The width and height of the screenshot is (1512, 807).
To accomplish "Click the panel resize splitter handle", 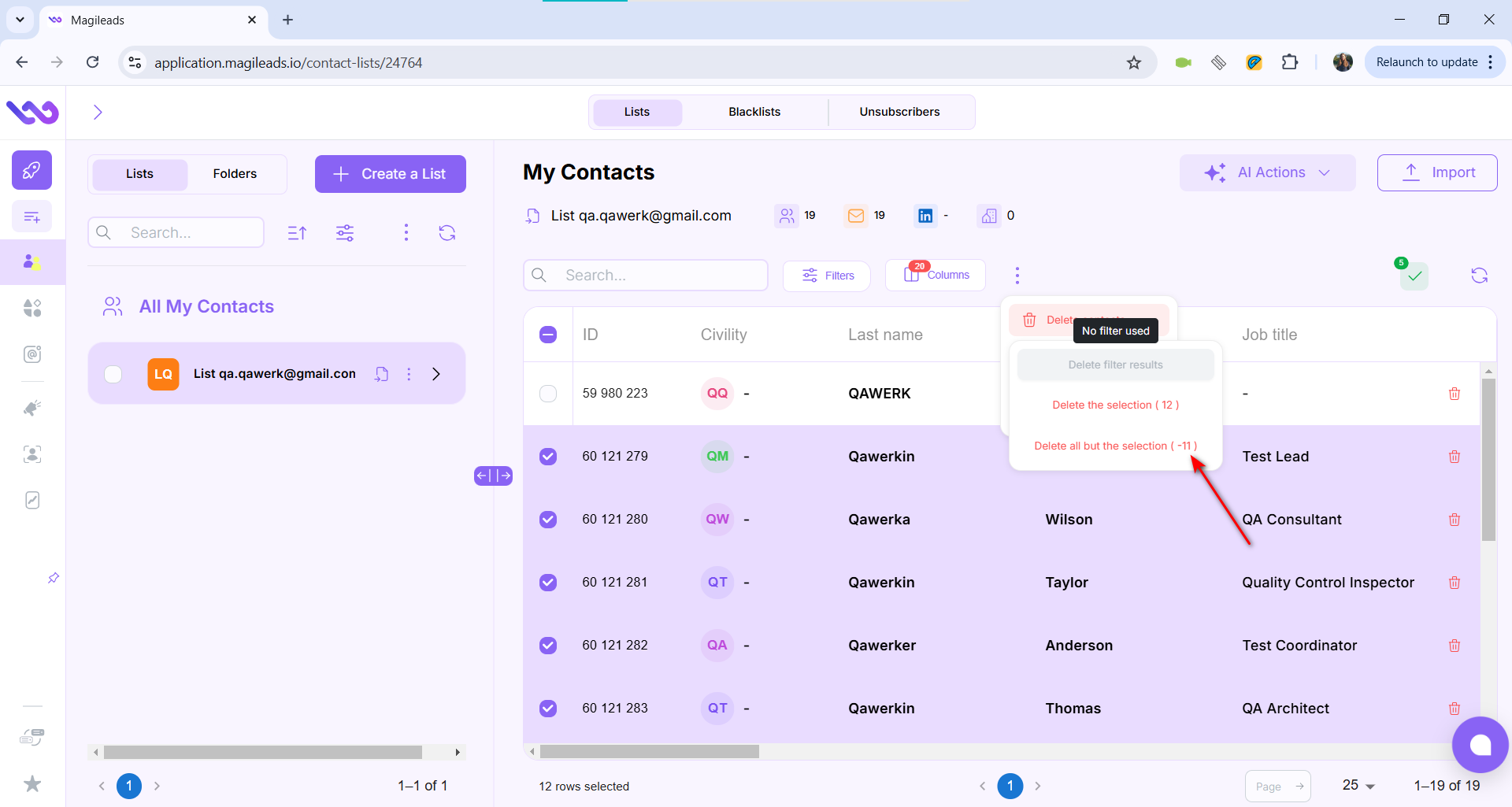I will coord(493,476).
